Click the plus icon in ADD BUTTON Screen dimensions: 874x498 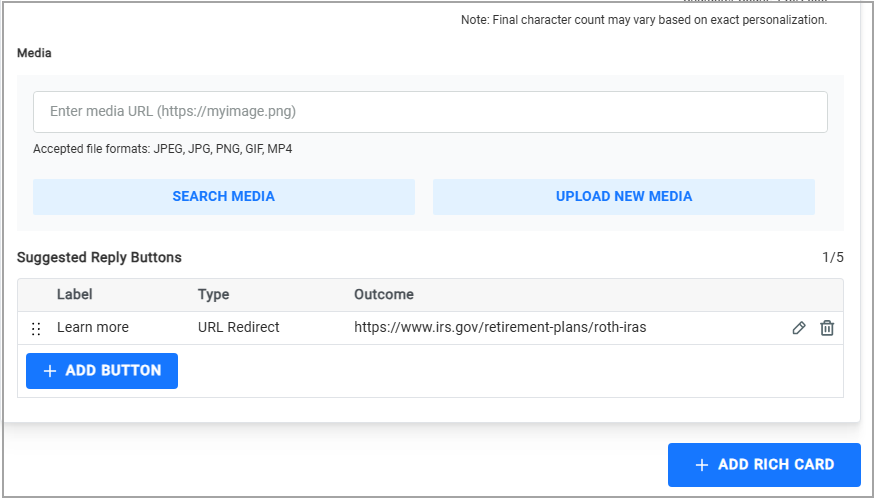[50, 371]
